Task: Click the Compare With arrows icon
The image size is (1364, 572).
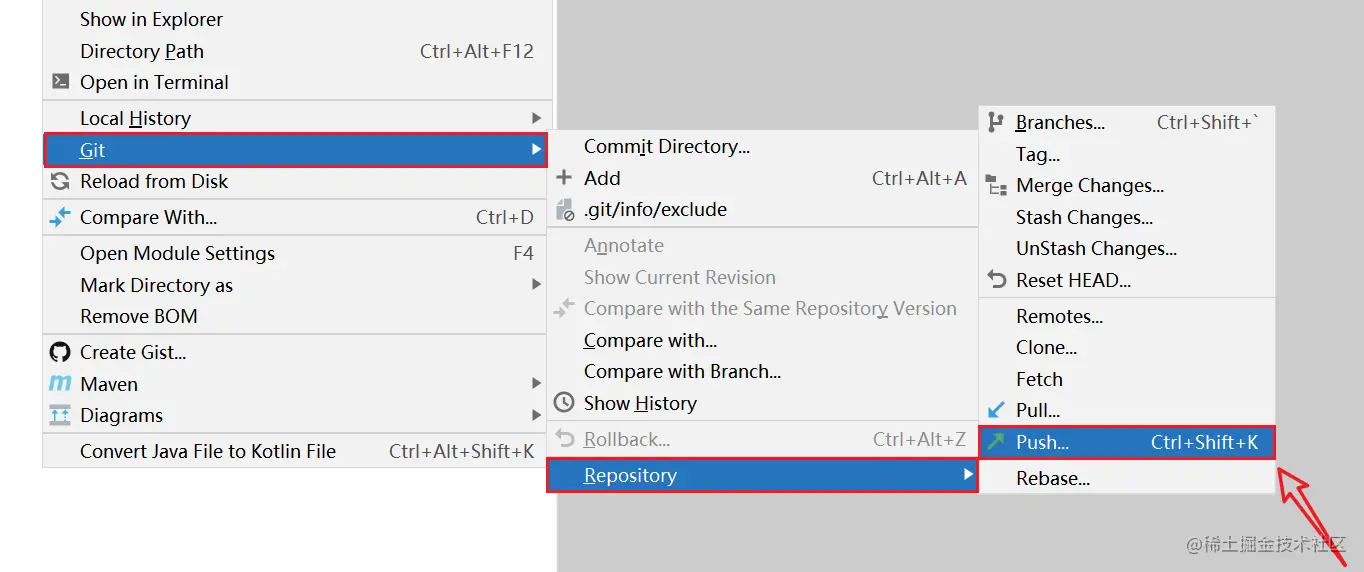Action: [61, 217]
